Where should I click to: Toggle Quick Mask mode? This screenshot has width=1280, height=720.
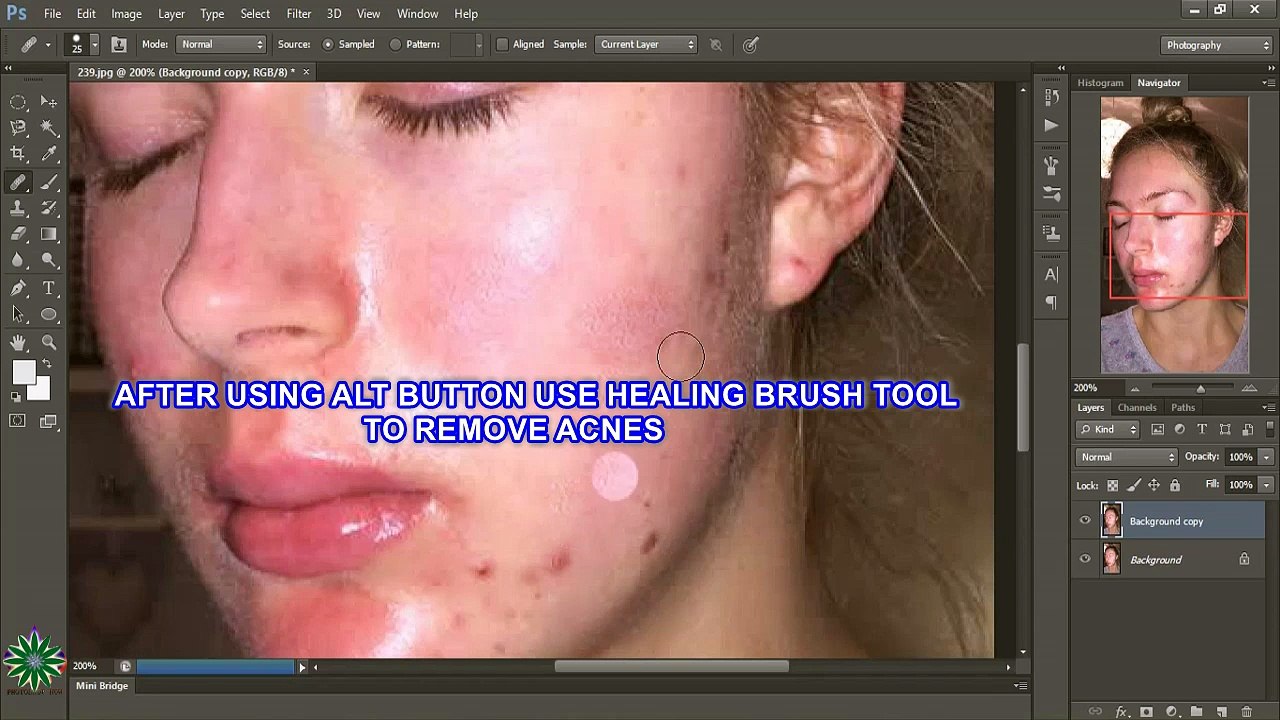click(18, 421)
